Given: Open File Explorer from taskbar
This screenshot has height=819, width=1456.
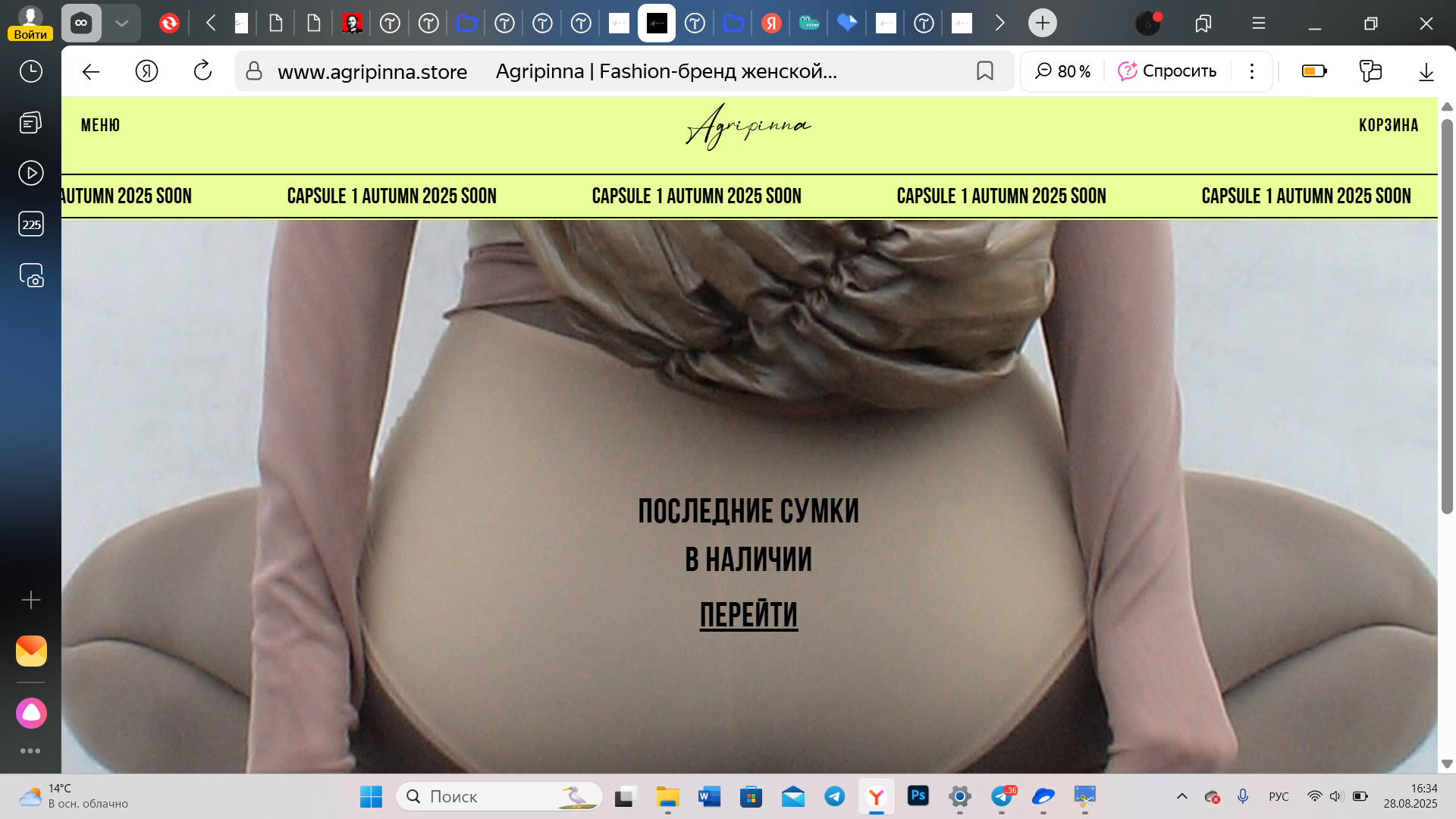Looking at the screenshot, I should coord(667,797).
